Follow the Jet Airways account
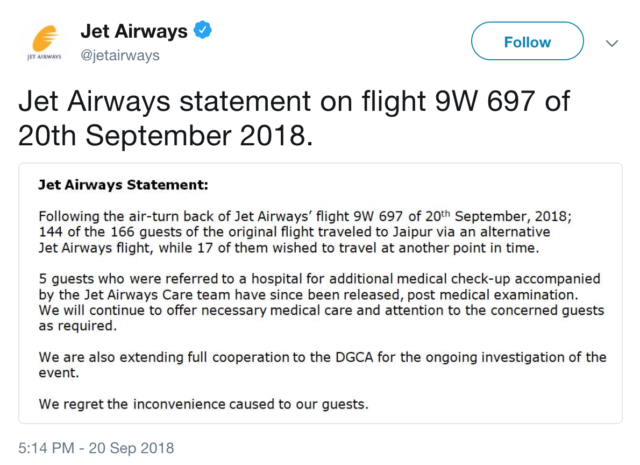640x465 pixels. [x=527, y=41]
